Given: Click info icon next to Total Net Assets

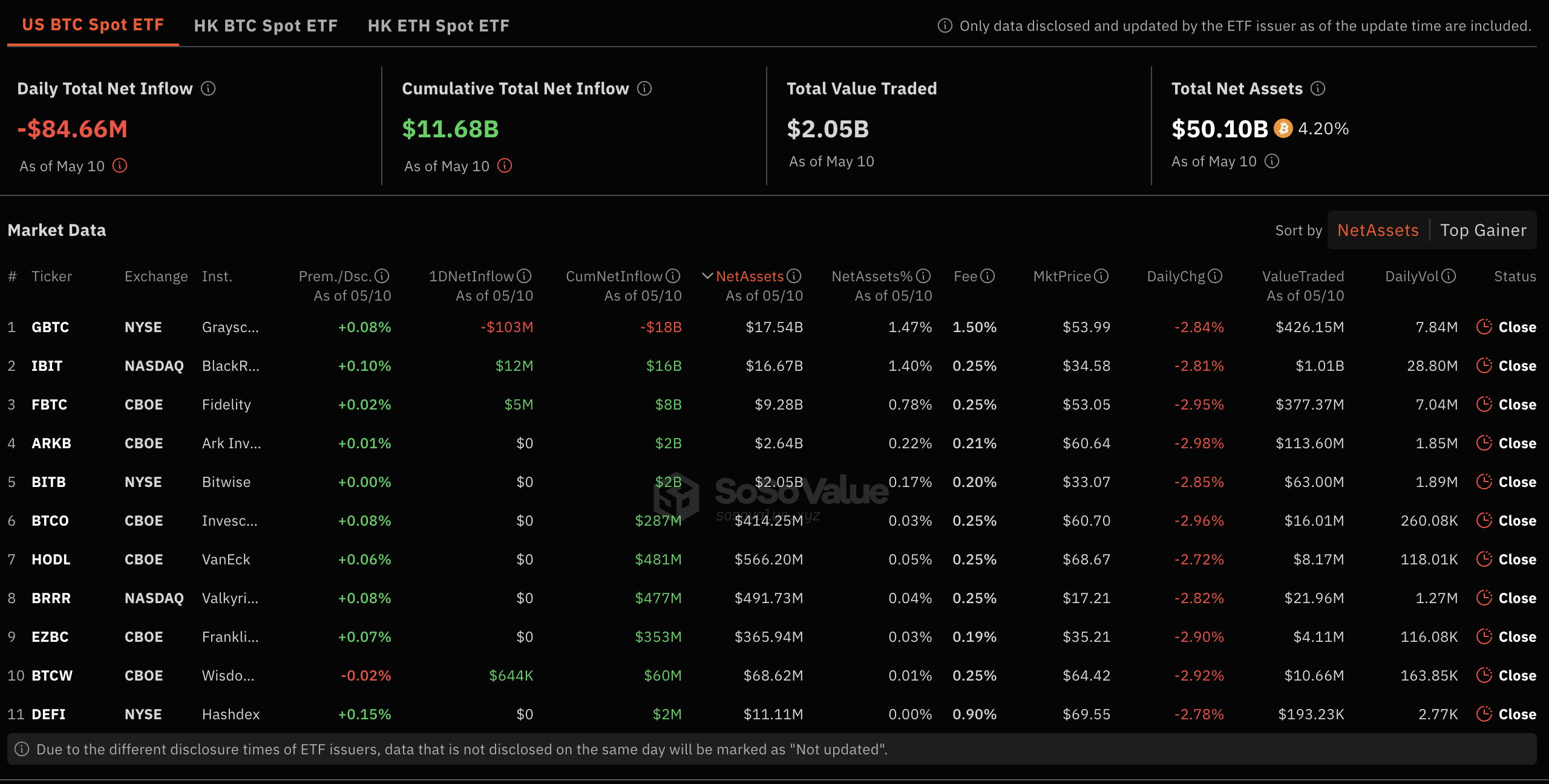Looking at the screenshot, I should click(1318, 89).
